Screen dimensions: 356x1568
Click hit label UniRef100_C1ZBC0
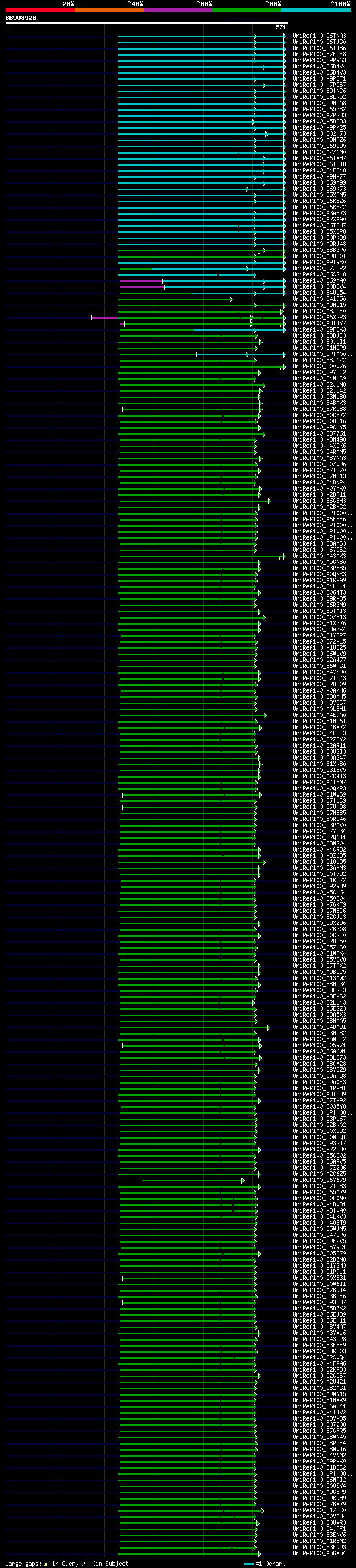[319, 1511]
